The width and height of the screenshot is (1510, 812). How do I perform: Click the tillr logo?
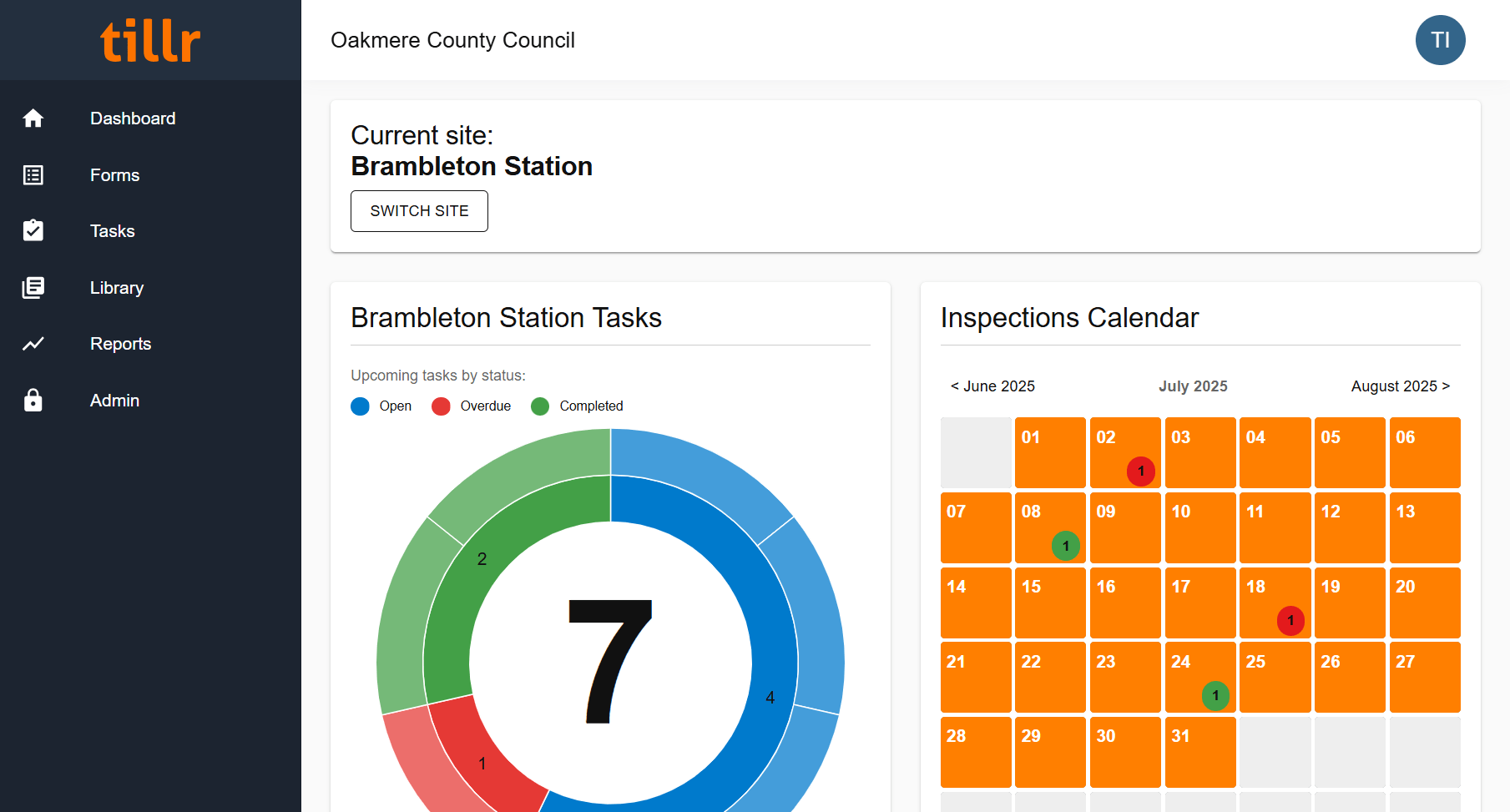[x=150, y=40]
